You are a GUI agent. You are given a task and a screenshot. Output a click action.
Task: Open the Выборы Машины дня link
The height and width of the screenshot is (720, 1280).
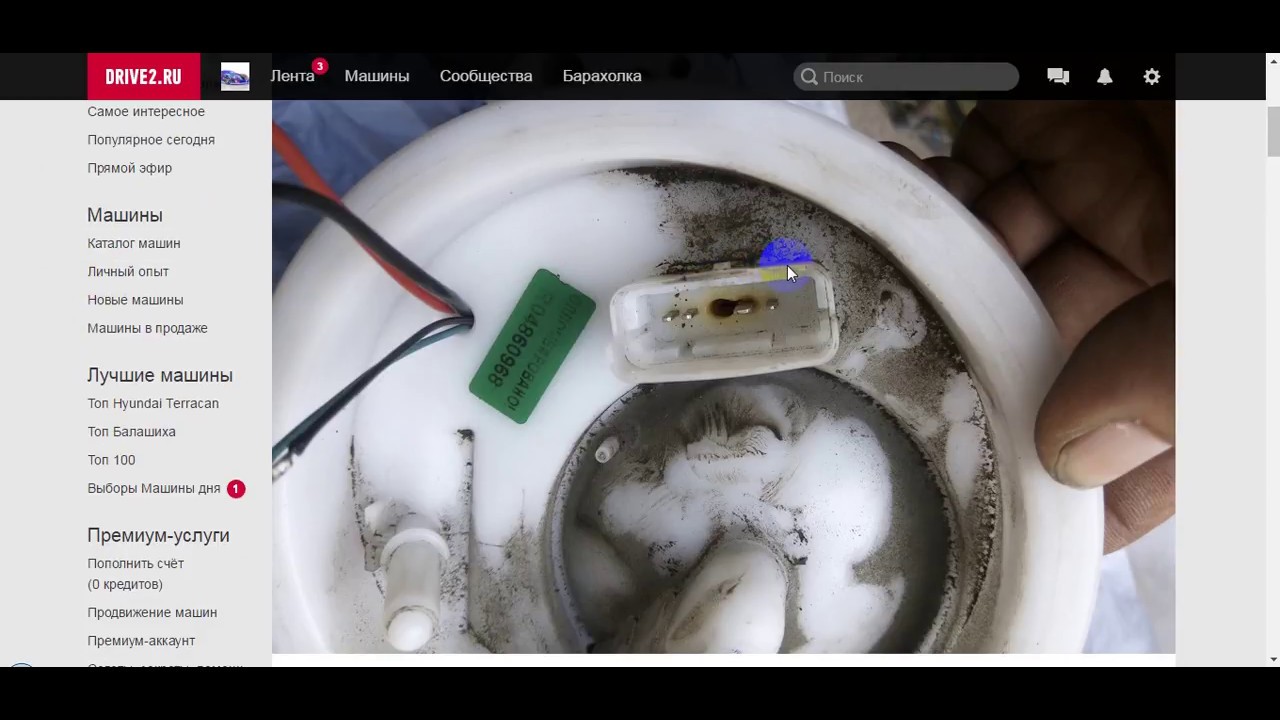(154, 488)
